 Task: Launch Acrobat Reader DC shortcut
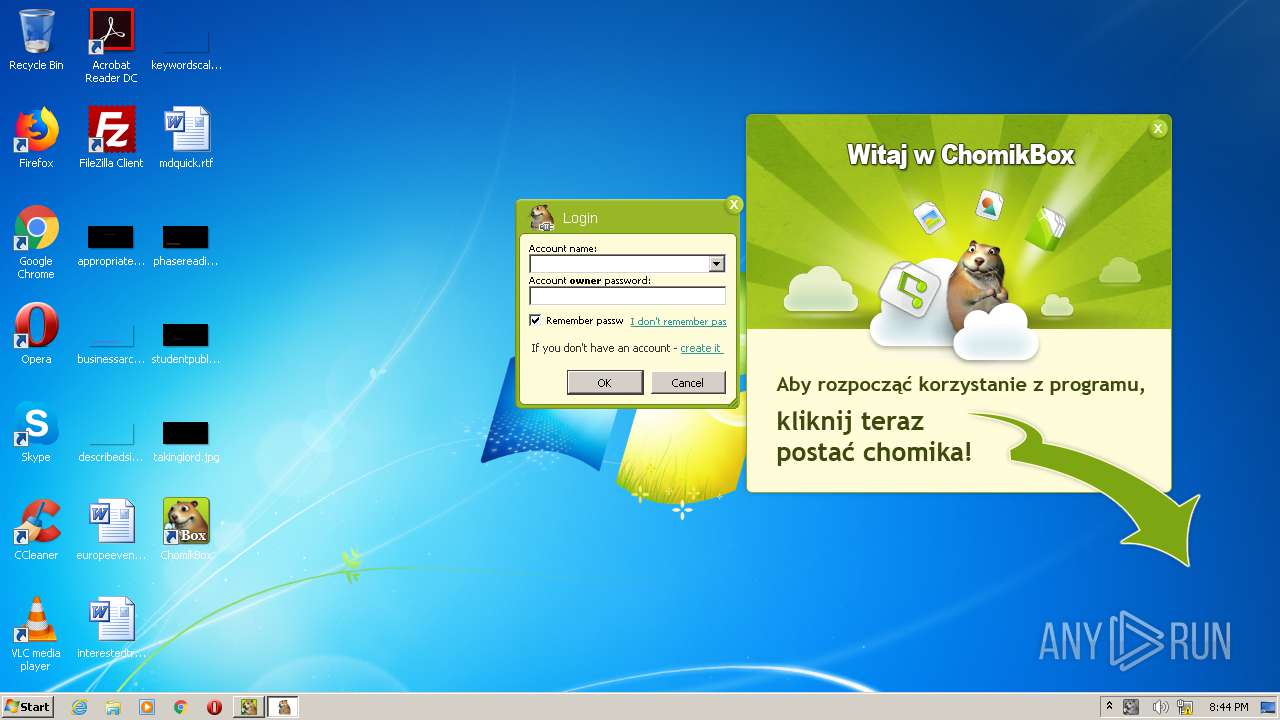click(111, 45)
